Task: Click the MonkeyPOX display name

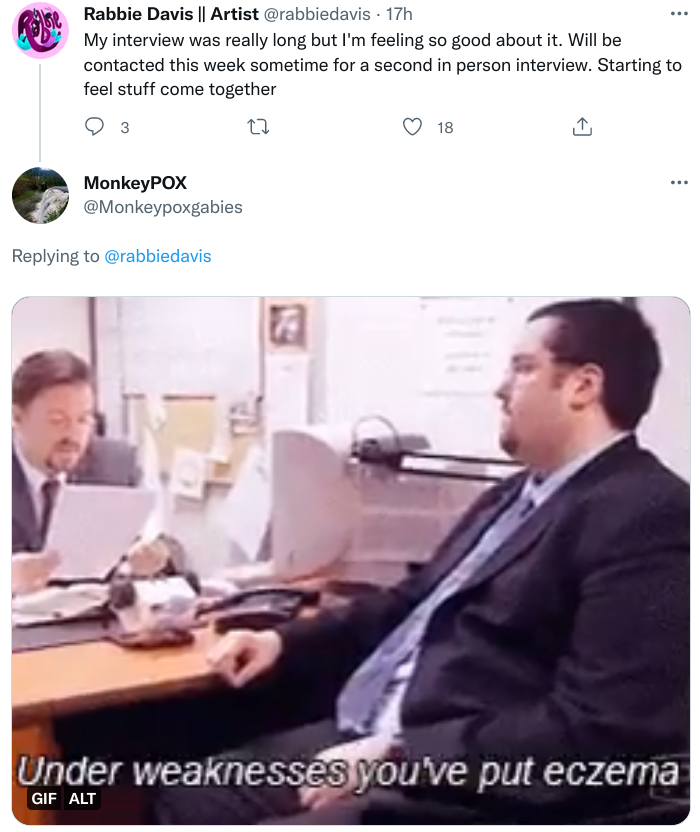Action: point(135,183)
